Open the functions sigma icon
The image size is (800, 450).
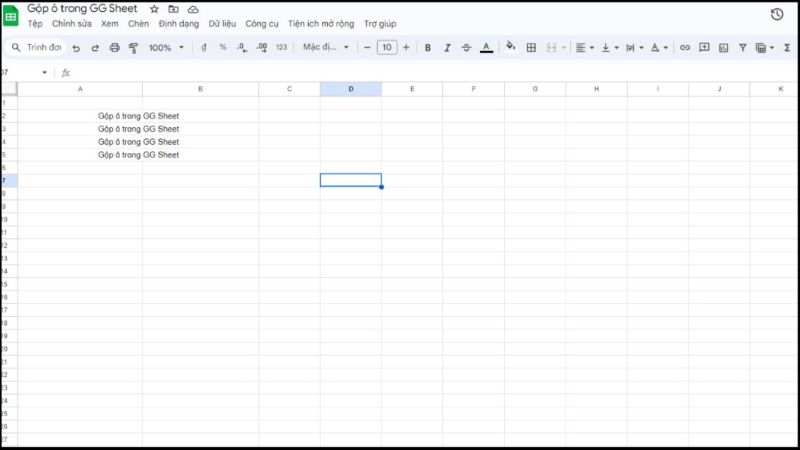pos(787,47)
